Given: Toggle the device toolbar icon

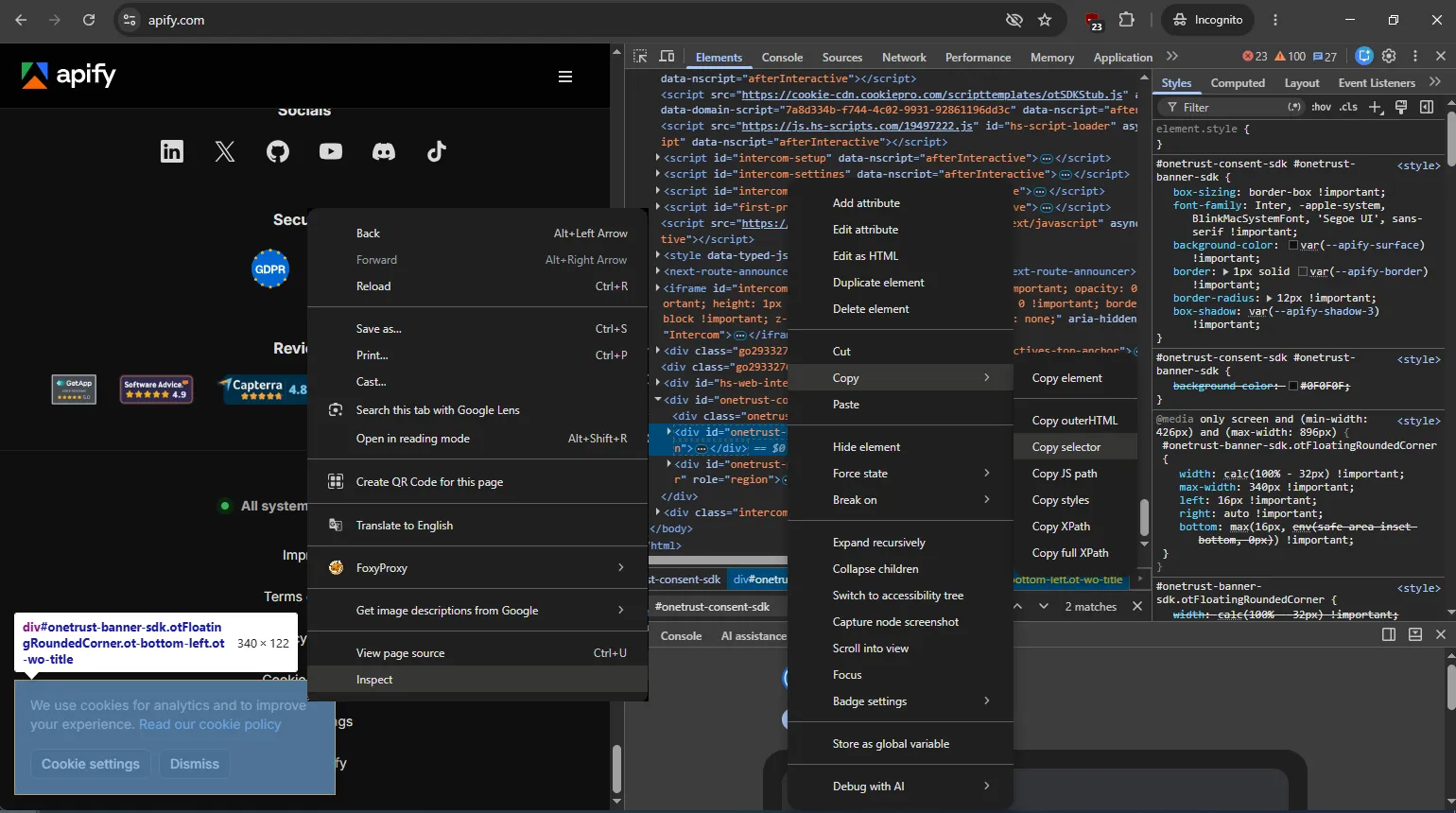Looking at the screenshot, I should (x=667, y=57).
